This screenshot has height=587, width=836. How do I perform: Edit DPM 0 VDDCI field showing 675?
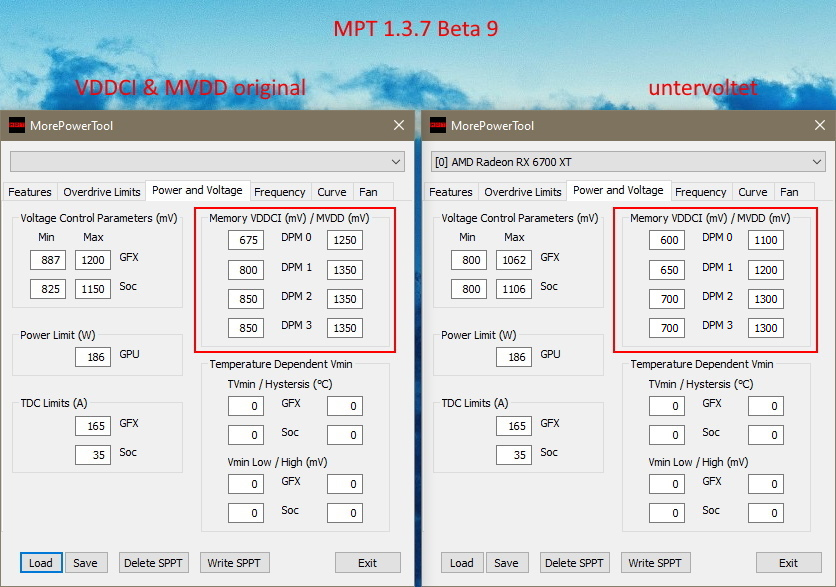[x=246, y=240]
